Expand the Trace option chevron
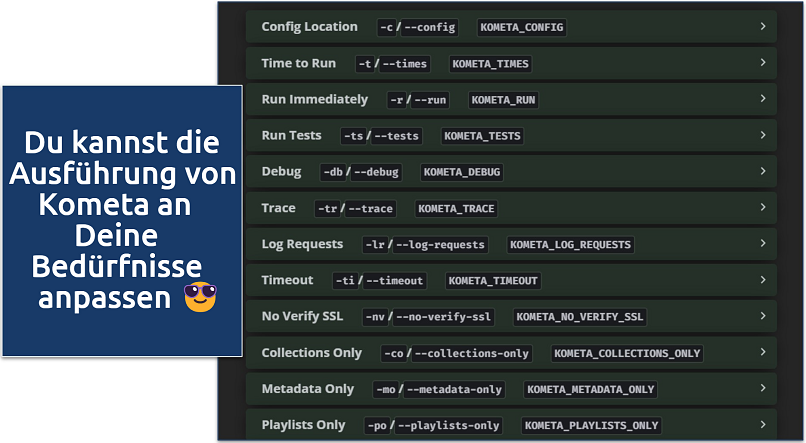This screenshot has height=443, width=806. [763, 208]
